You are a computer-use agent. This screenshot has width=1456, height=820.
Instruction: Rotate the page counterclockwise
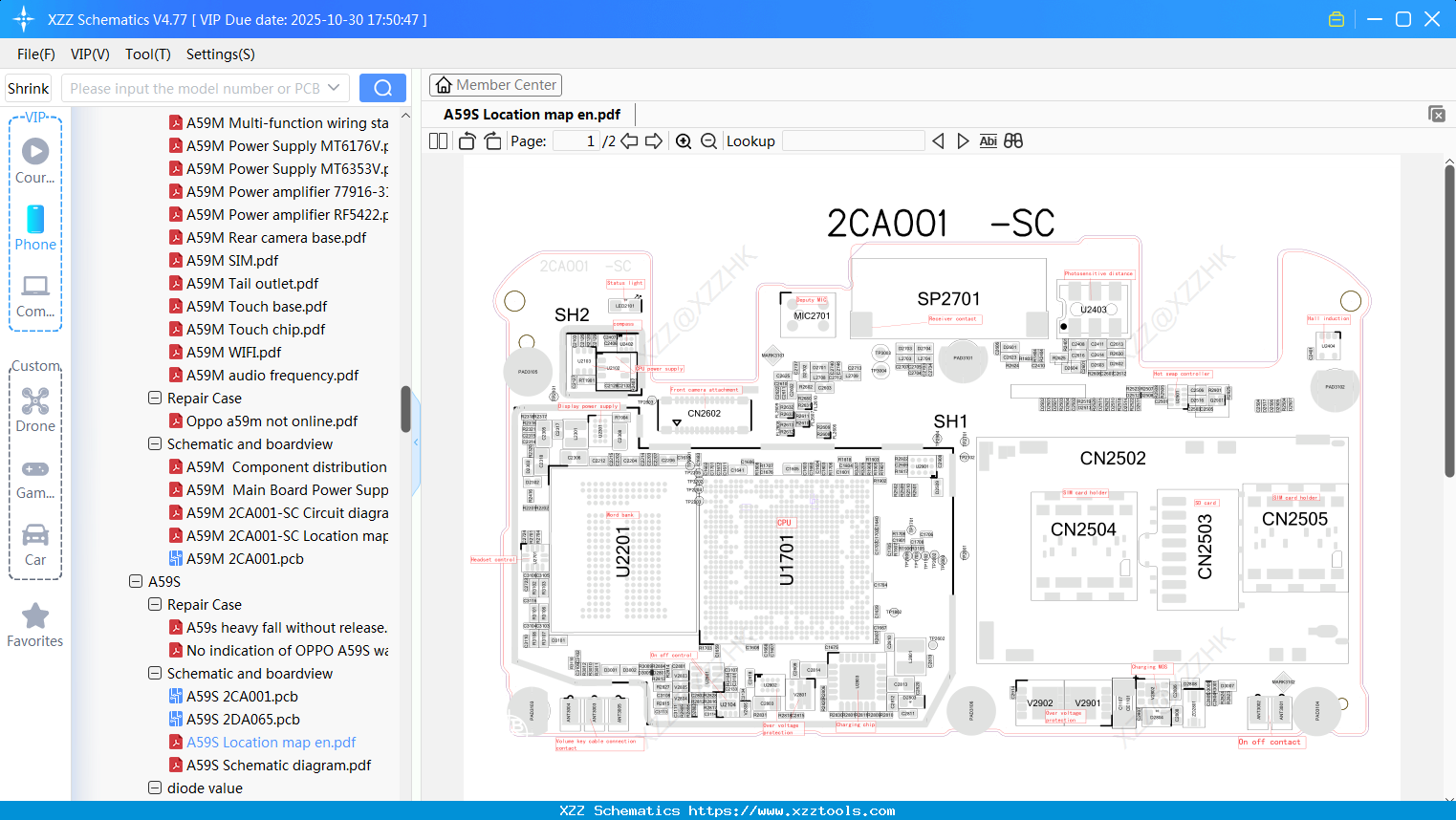(467, 141)
